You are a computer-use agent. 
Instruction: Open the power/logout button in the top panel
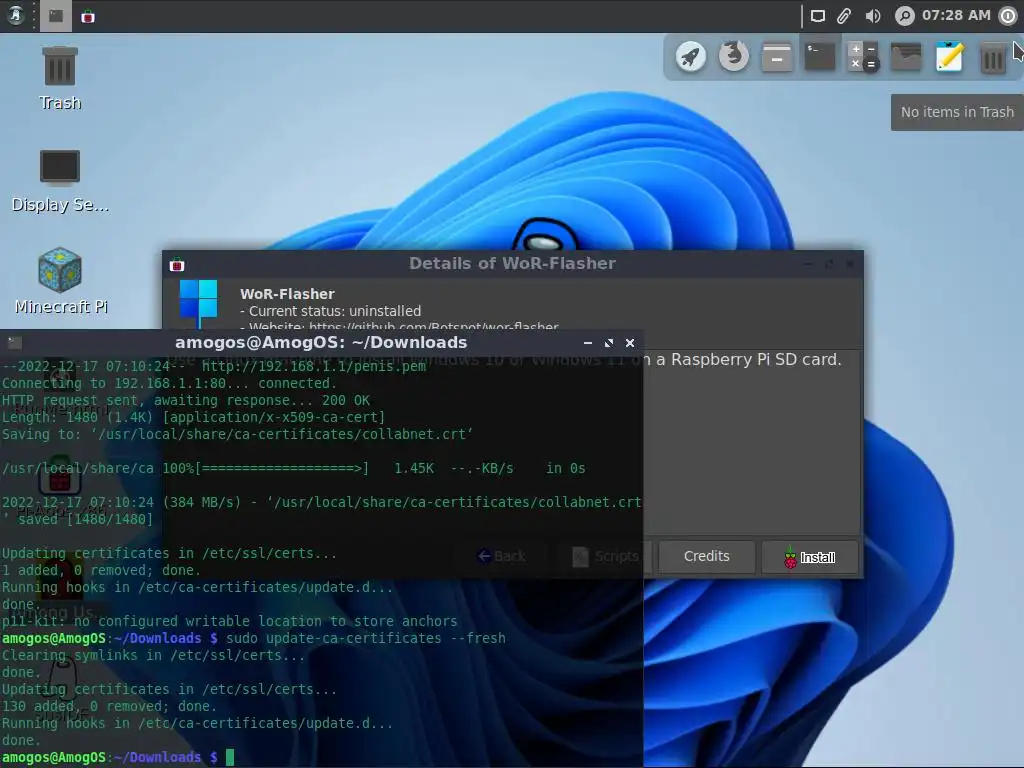[1008, 16]
